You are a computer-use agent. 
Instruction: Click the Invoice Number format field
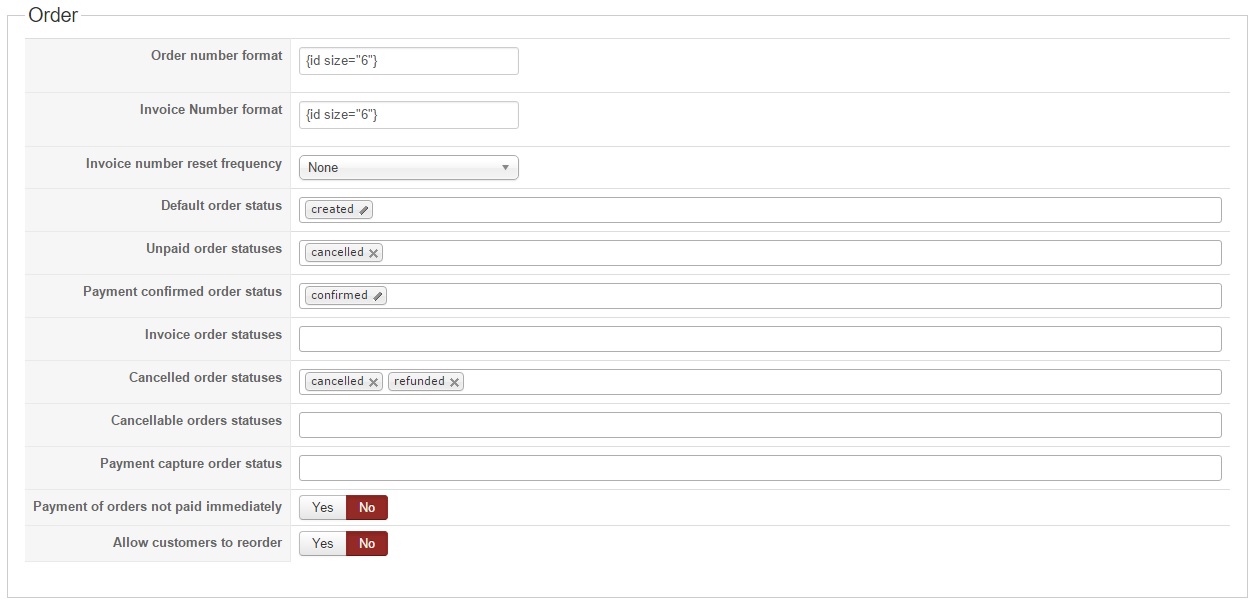coord(408,115)
